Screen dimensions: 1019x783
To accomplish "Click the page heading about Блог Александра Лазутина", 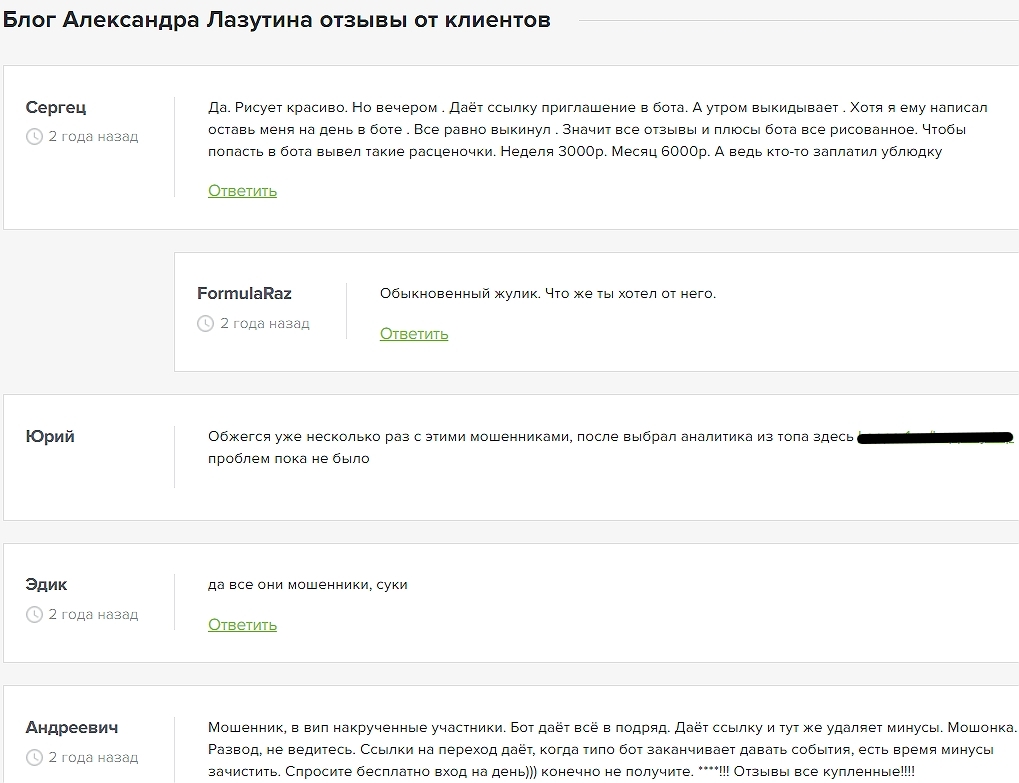I will (x=276, y=20).
